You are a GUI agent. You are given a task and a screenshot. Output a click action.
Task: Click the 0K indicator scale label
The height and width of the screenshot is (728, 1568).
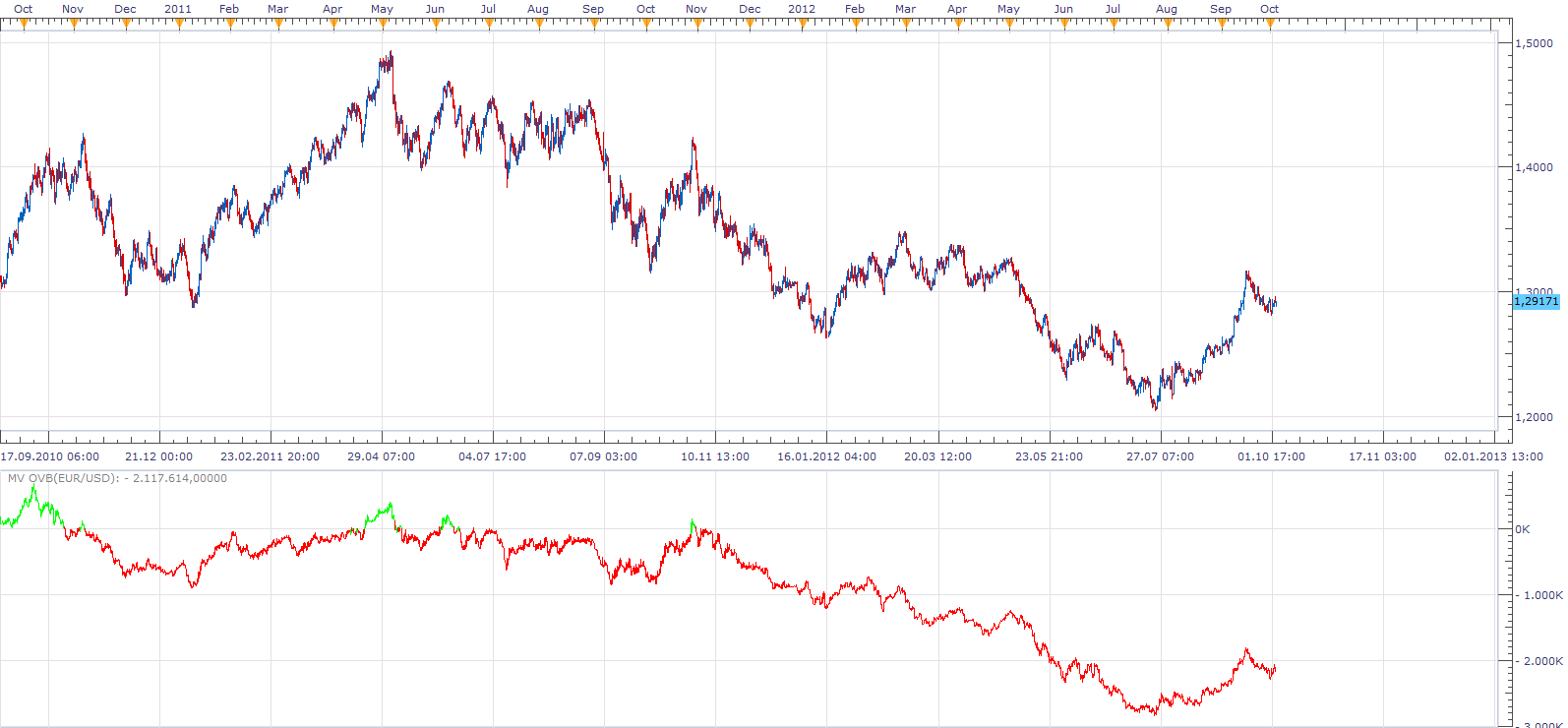1522,529
